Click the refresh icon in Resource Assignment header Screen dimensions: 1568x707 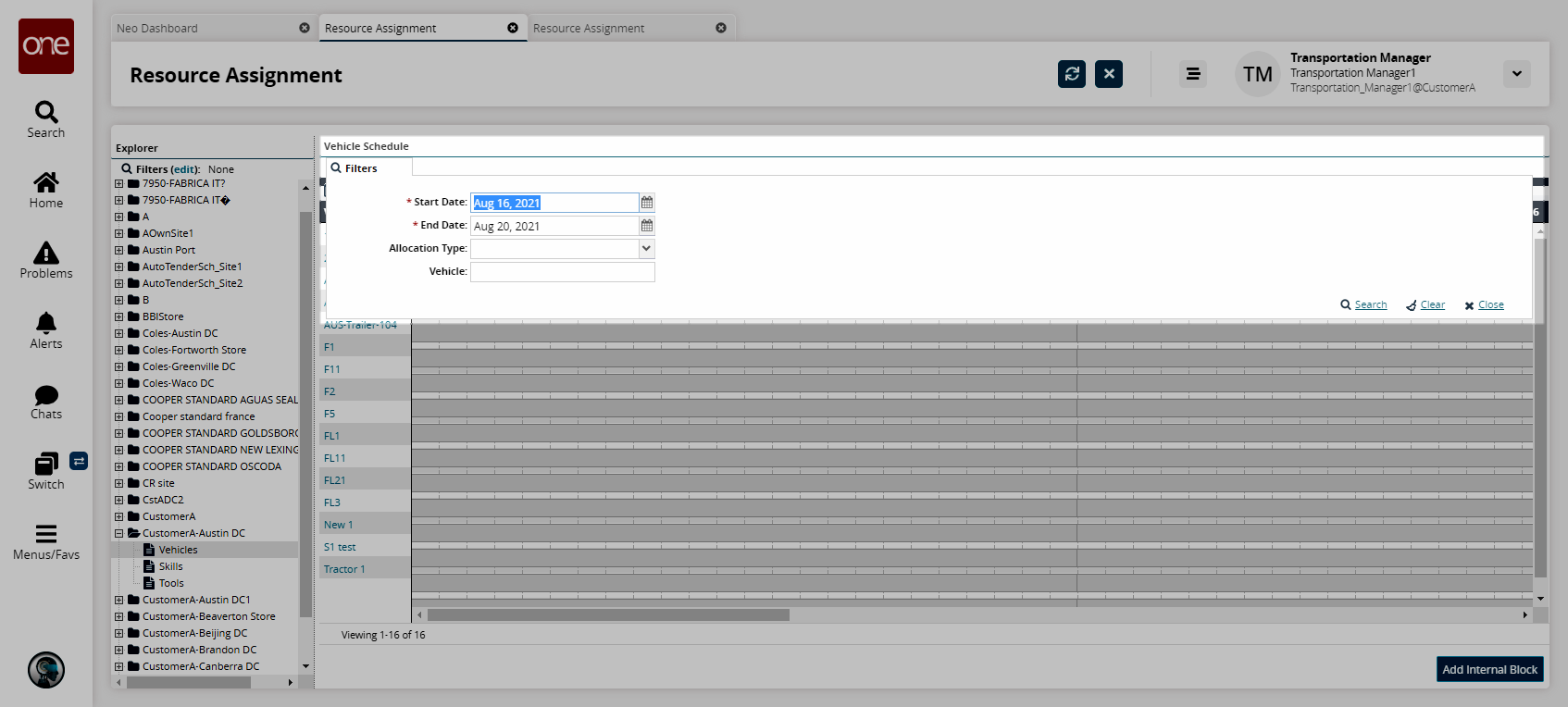pyautogui.click(x=1072, y=74)
